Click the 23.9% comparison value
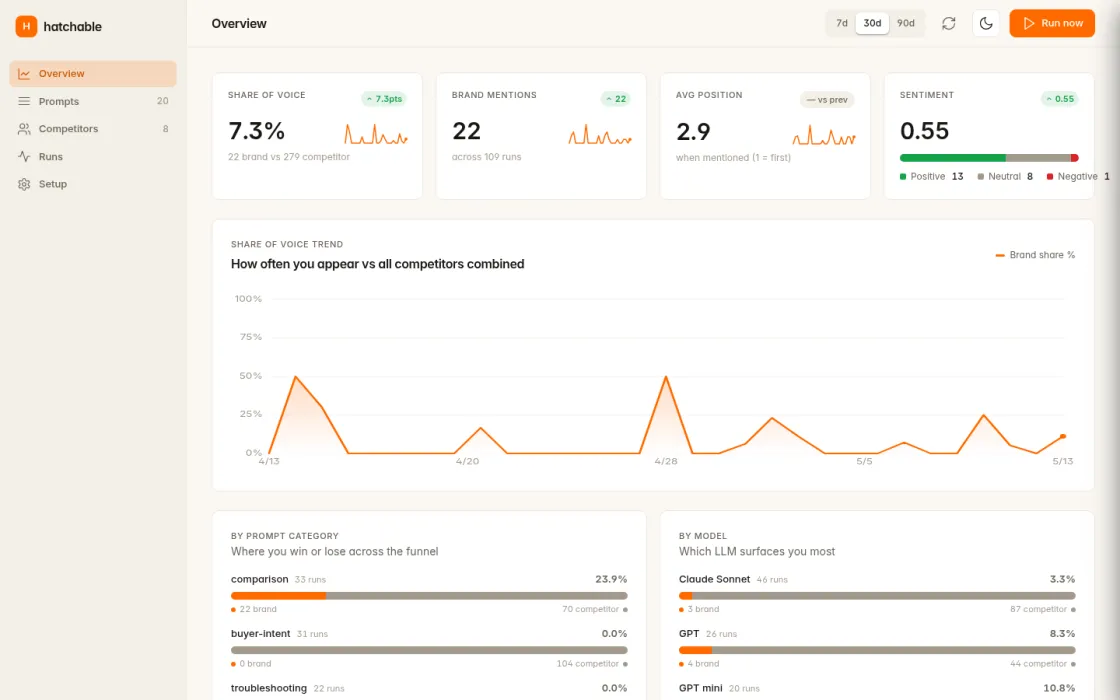The width and height of the screenshot is (1120, 700). pos(611,579)
